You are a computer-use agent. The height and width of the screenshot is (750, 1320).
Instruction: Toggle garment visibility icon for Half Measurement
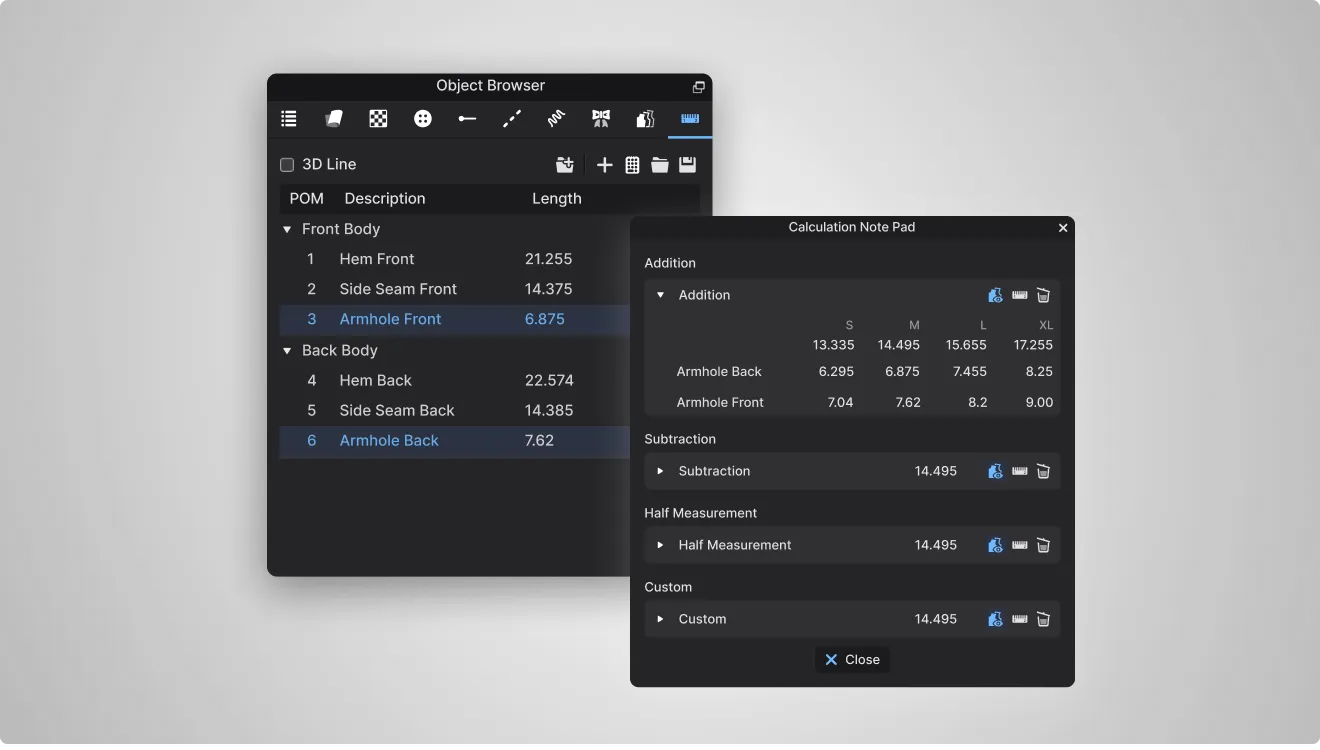tap(995, 545)
